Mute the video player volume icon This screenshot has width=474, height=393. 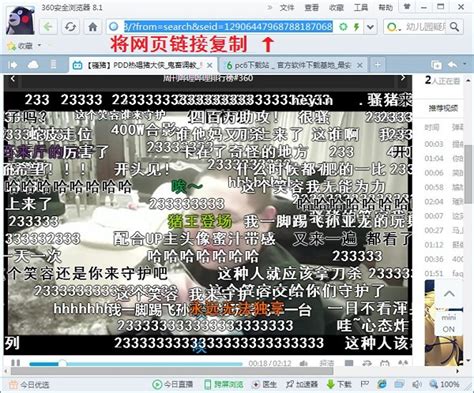click(304, 363)
